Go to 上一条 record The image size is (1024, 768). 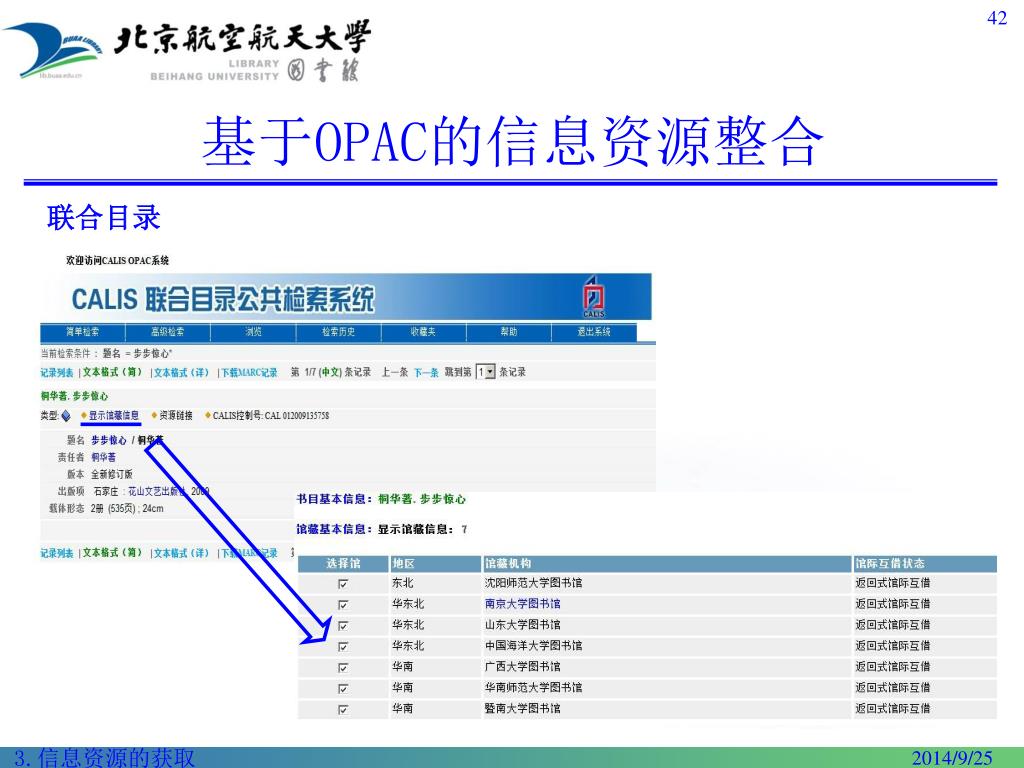[394, 372]
